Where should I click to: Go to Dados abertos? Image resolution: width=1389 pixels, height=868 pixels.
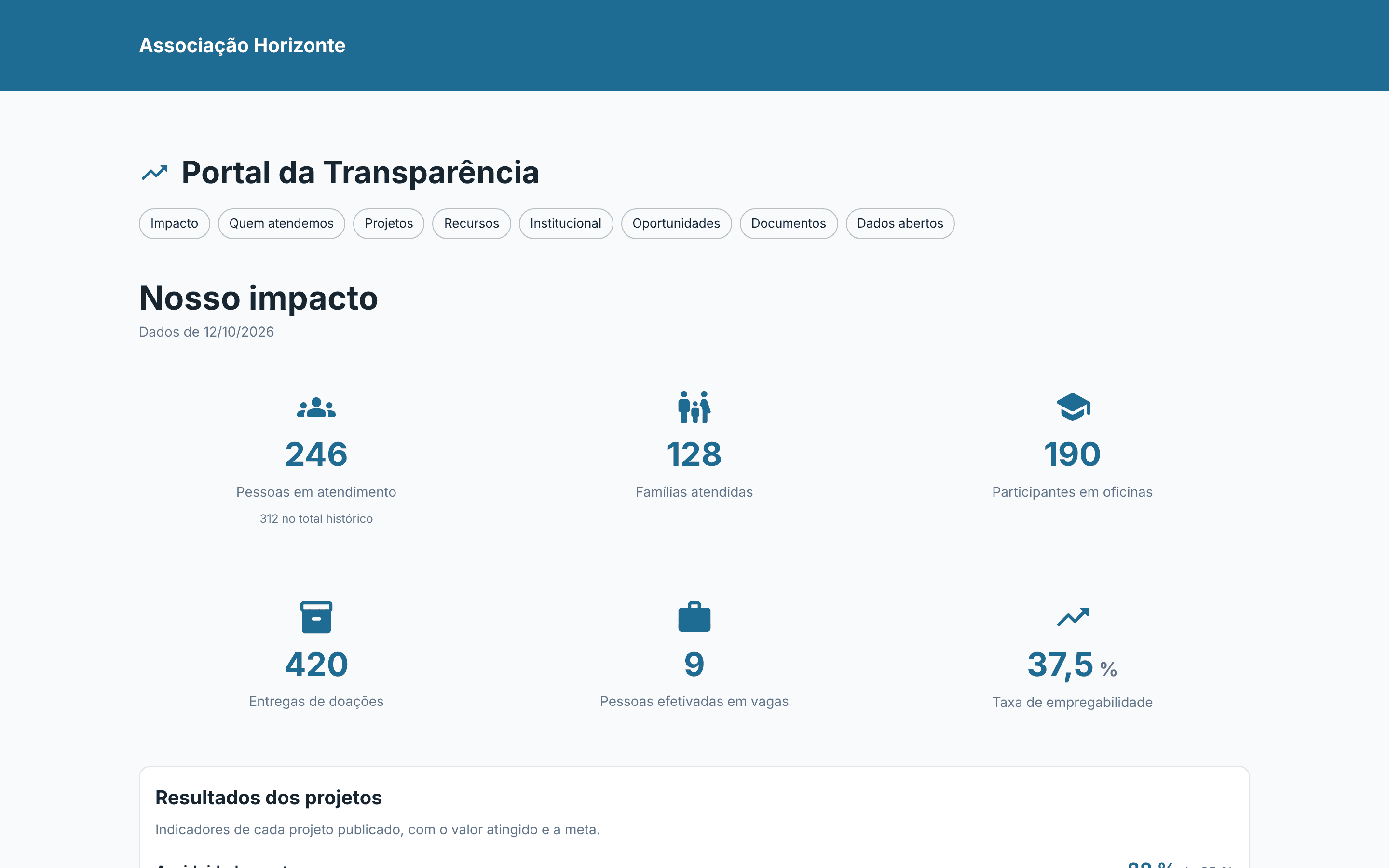[x=900, y=223]
